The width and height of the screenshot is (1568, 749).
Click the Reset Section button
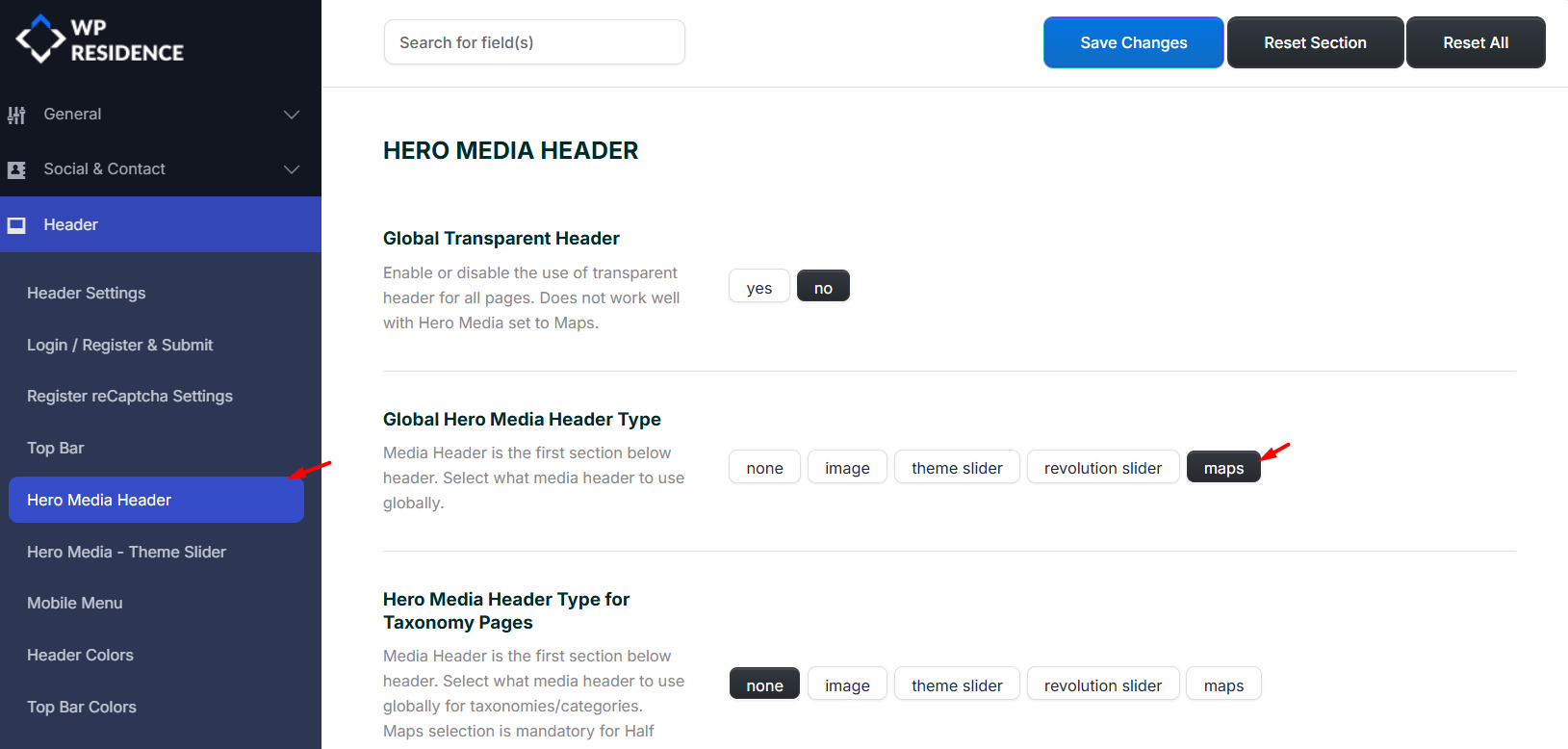click(1315, 42)
